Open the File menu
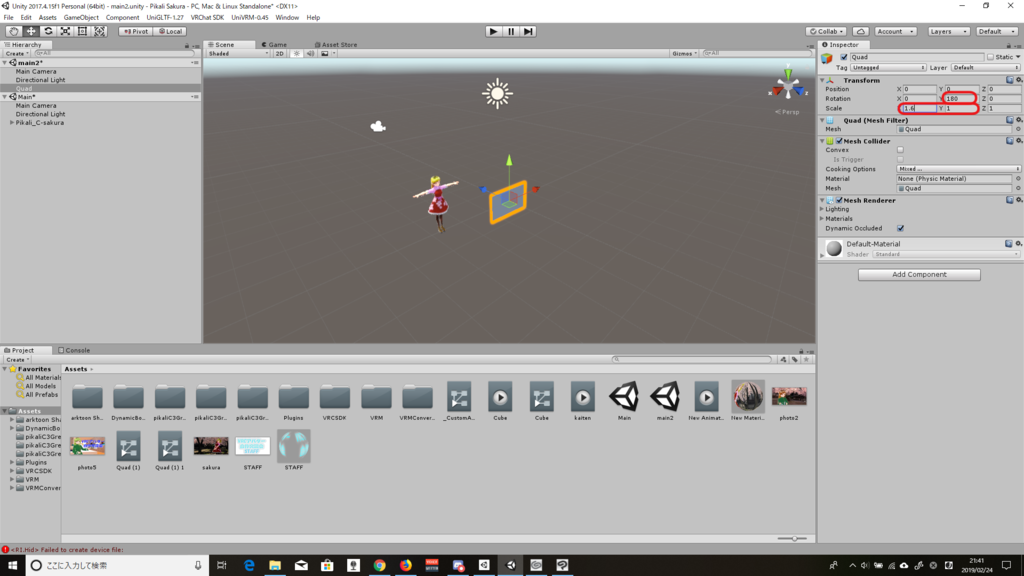Image resolution: width=1024 pixels, height=576 pixels. coord(8,18)
